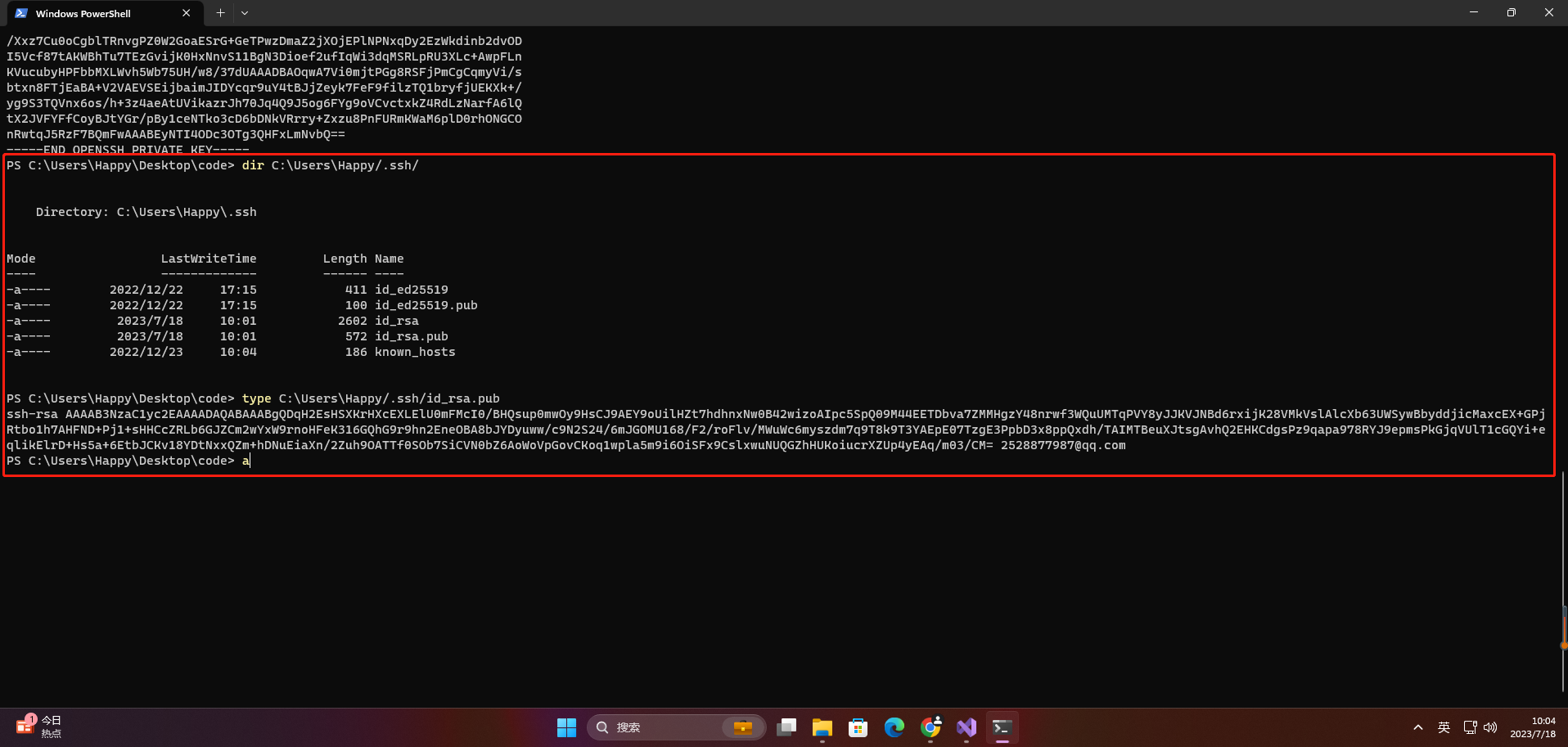Open network settings tray icon
This screenshot has height=747, width=1568.
pos(1471,727)
